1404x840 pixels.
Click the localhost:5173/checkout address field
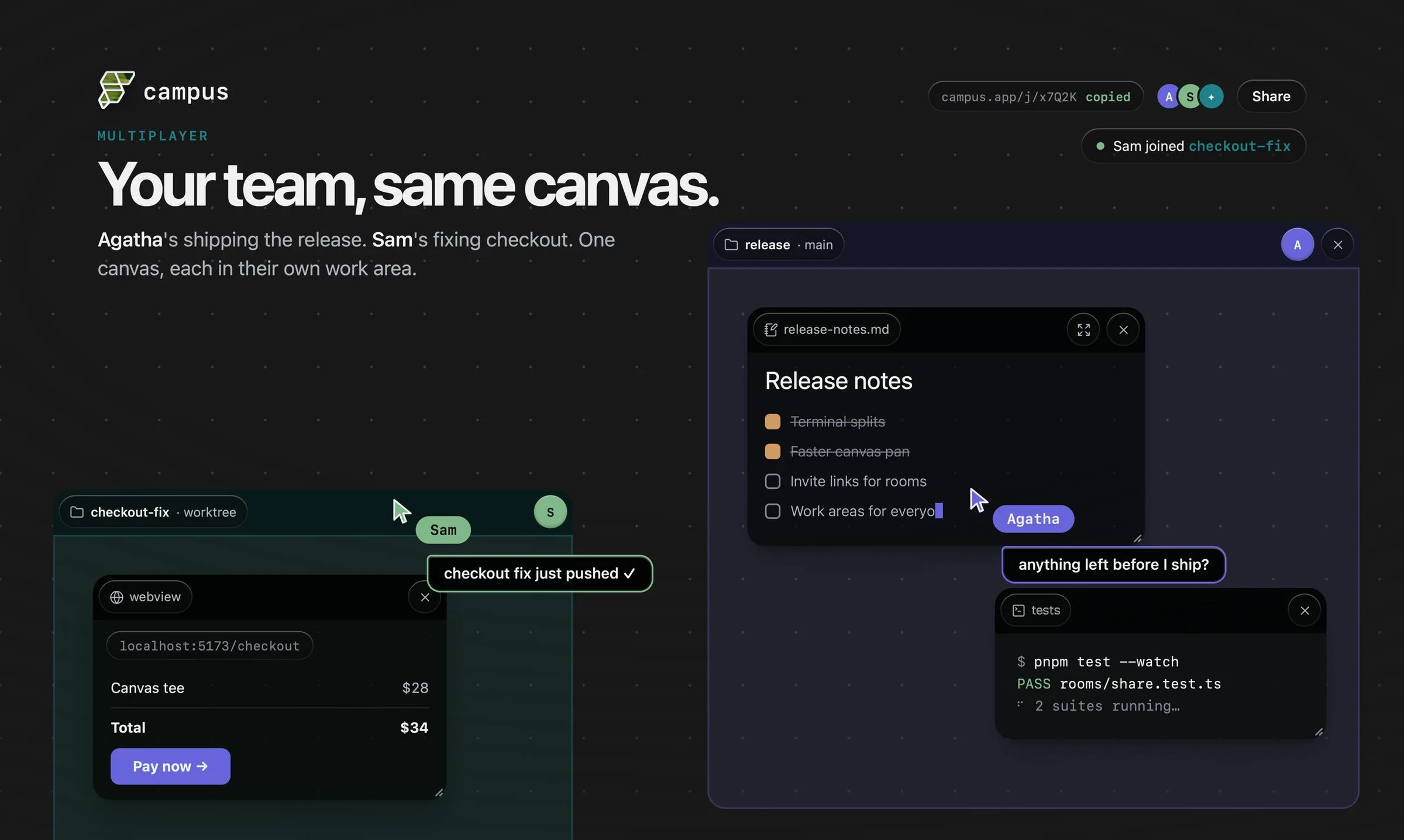(209, 645)
